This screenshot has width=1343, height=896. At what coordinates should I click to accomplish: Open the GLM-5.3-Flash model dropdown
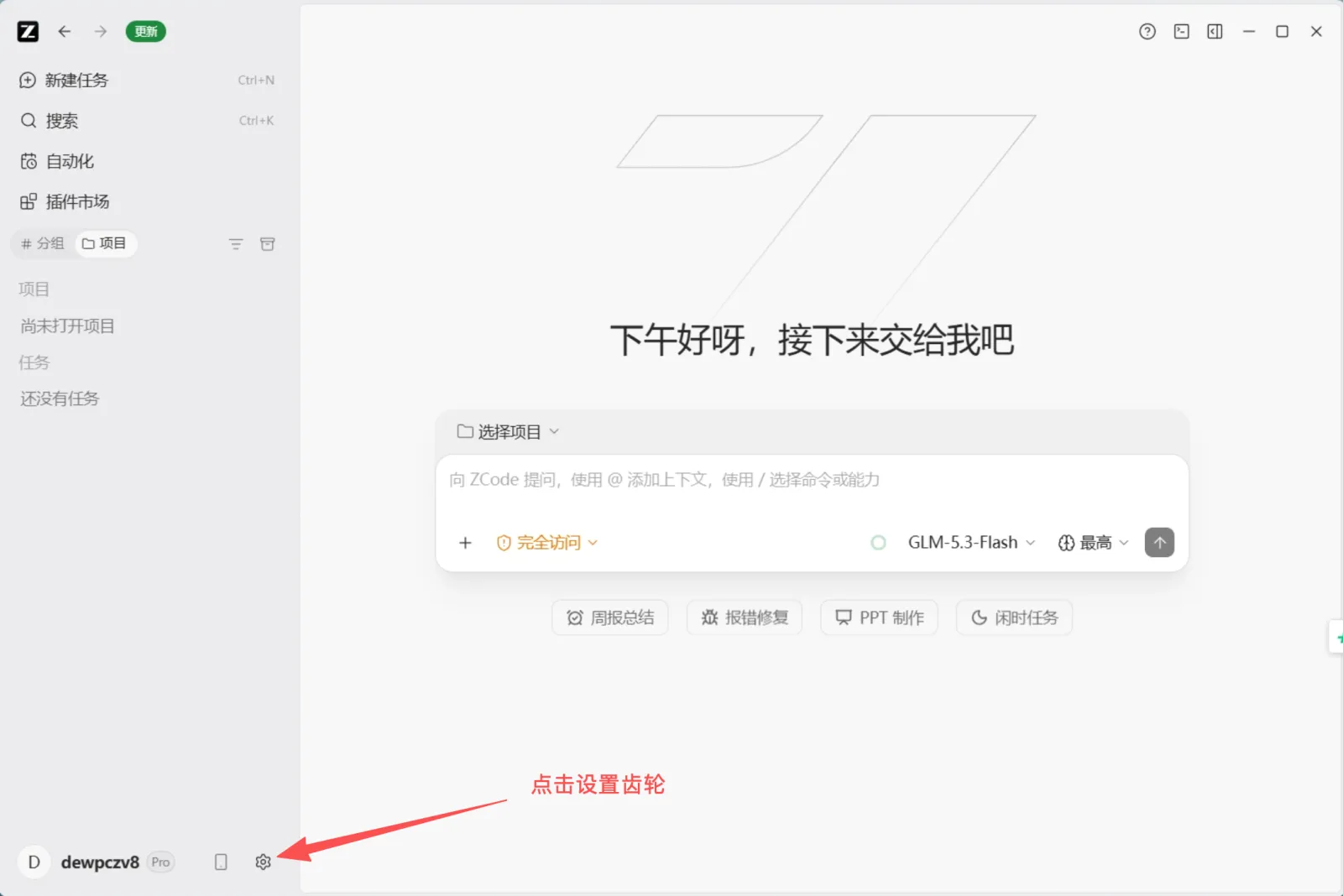tap(972, 544)
